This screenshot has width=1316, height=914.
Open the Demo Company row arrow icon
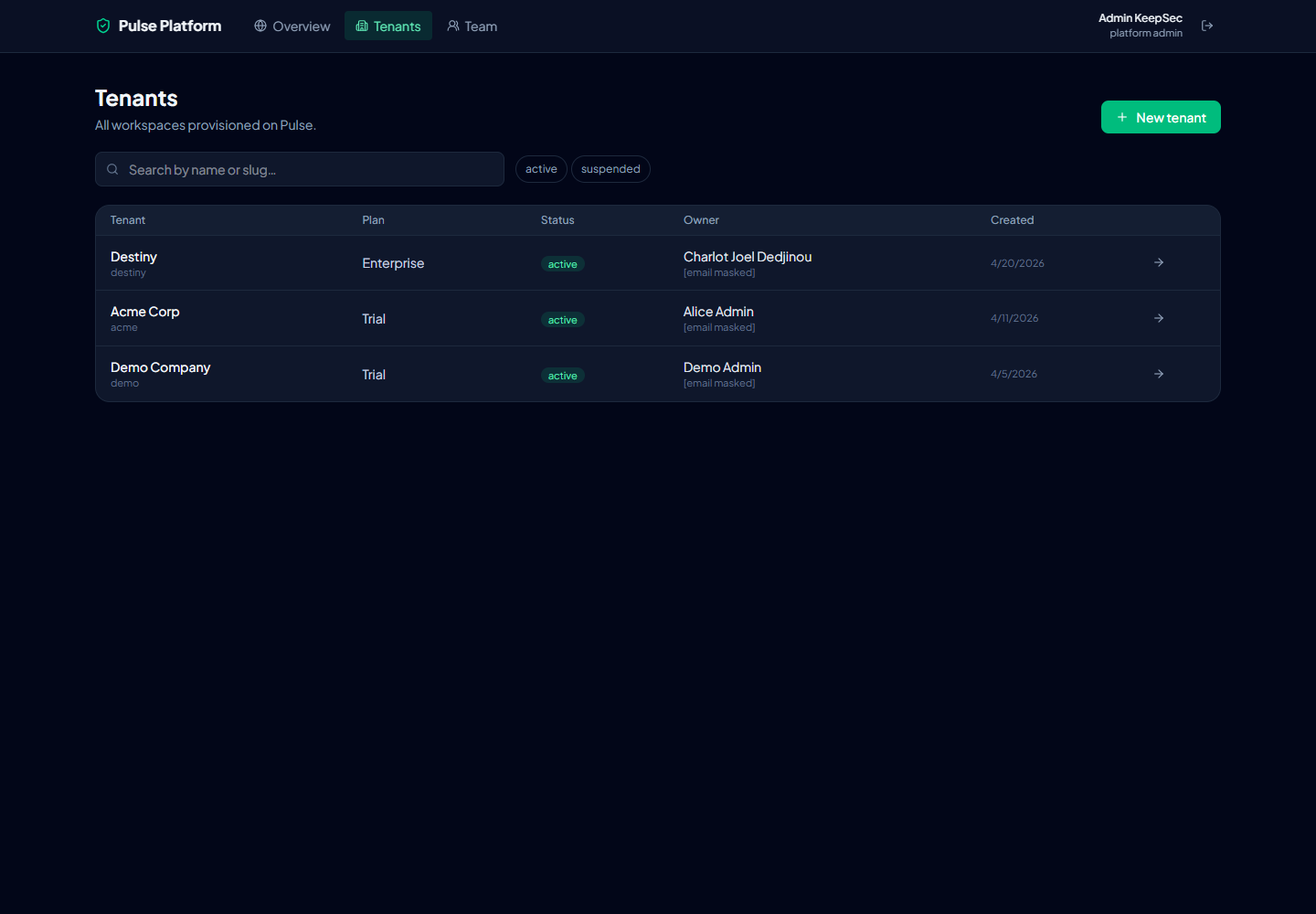click(1159, 374)
